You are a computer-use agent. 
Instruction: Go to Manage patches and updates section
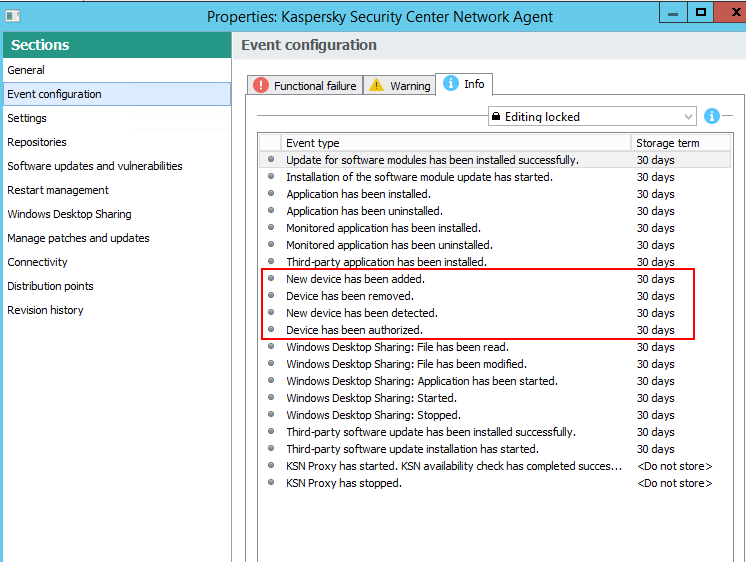tap(117, 238)
